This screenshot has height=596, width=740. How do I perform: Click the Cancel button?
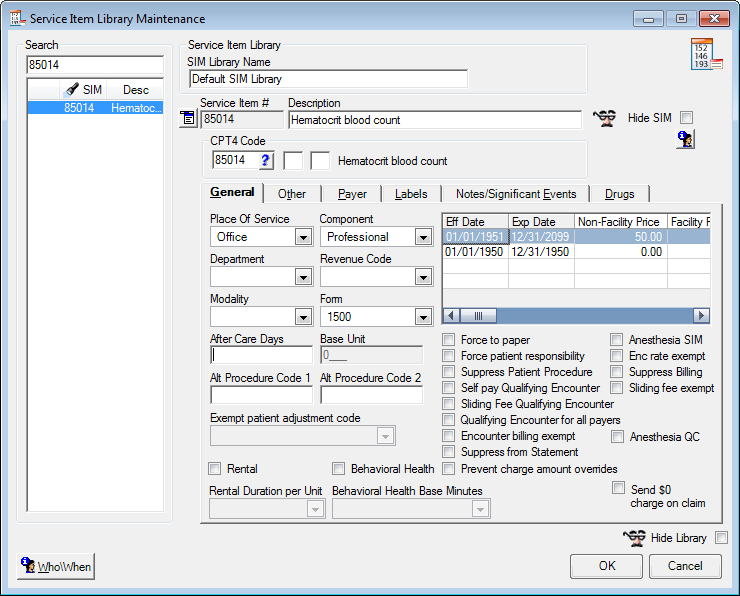685,566
